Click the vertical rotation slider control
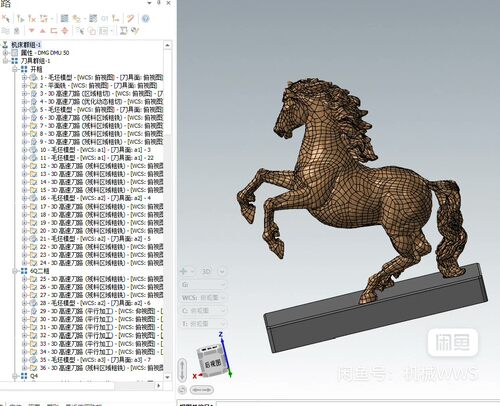The height and width of the screenshot is (406, 500). pyautogui.click(x=182, y=370)
